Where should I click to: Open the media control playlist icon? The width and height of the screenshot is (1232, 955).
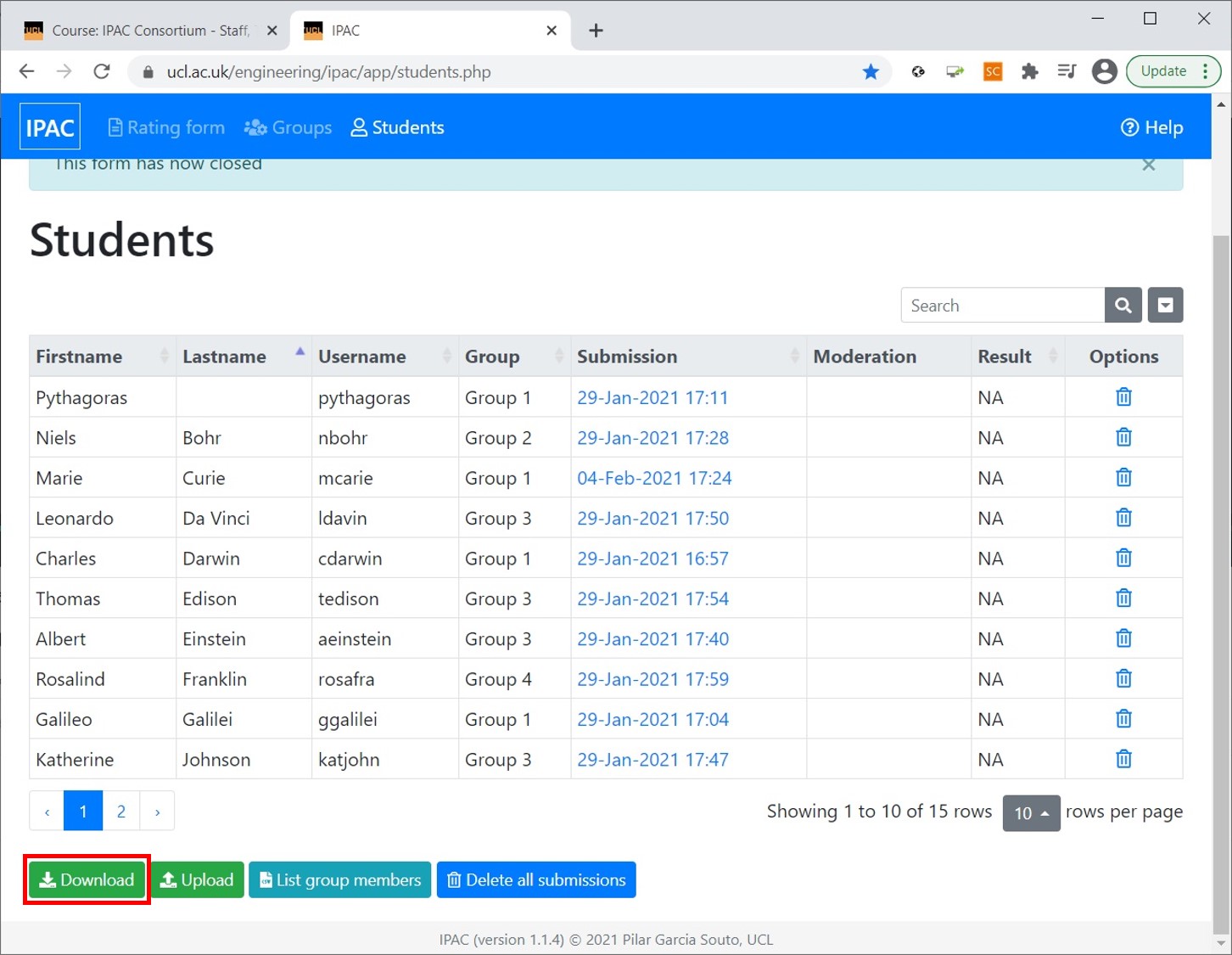pyautogui.click(x=1067, y=72)
